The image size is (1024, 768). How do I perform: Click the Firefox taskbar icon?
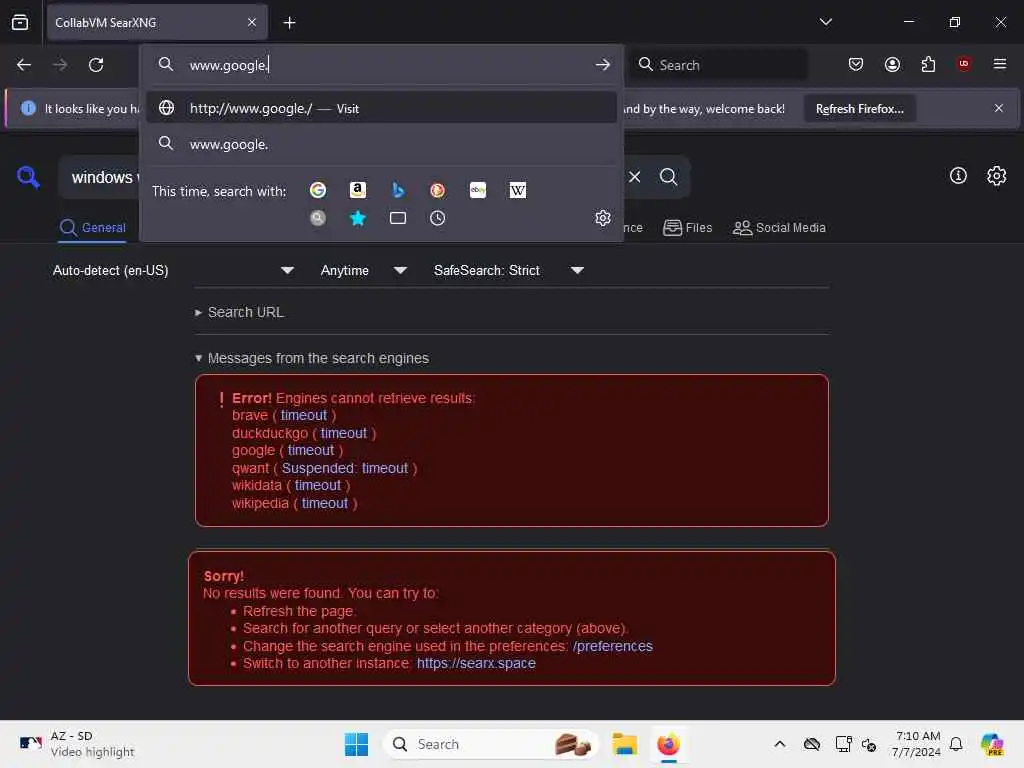coord(668,744)
